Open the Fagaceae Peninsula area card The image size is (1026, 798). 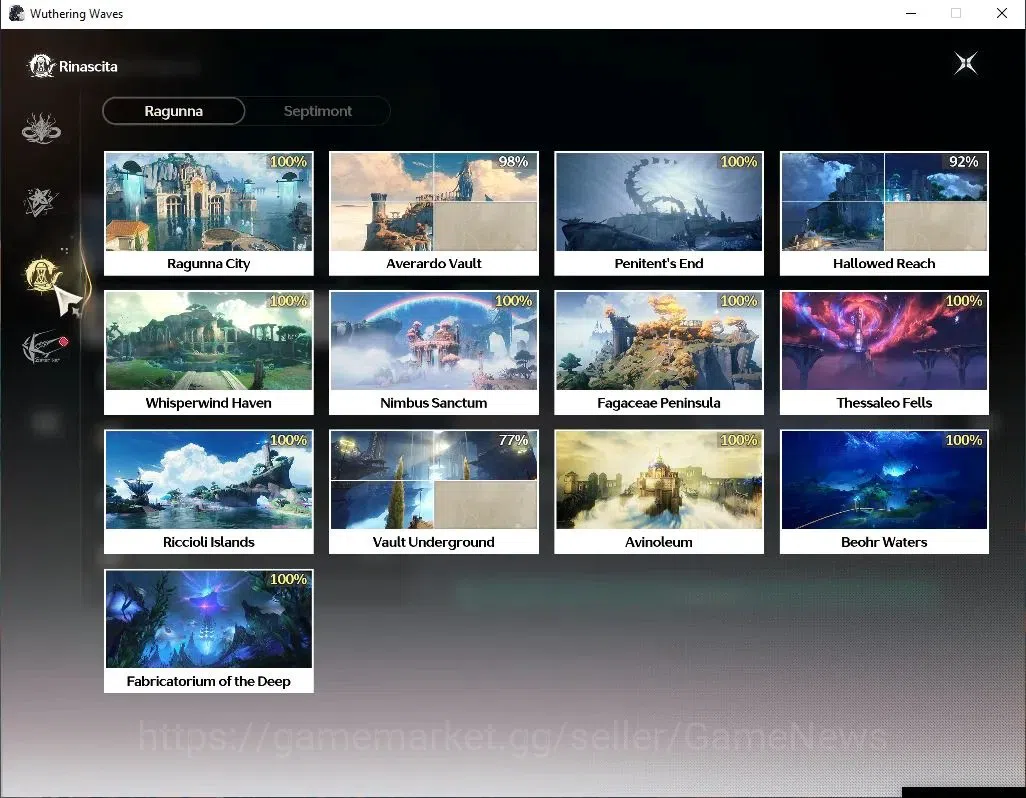pos(659,353)
